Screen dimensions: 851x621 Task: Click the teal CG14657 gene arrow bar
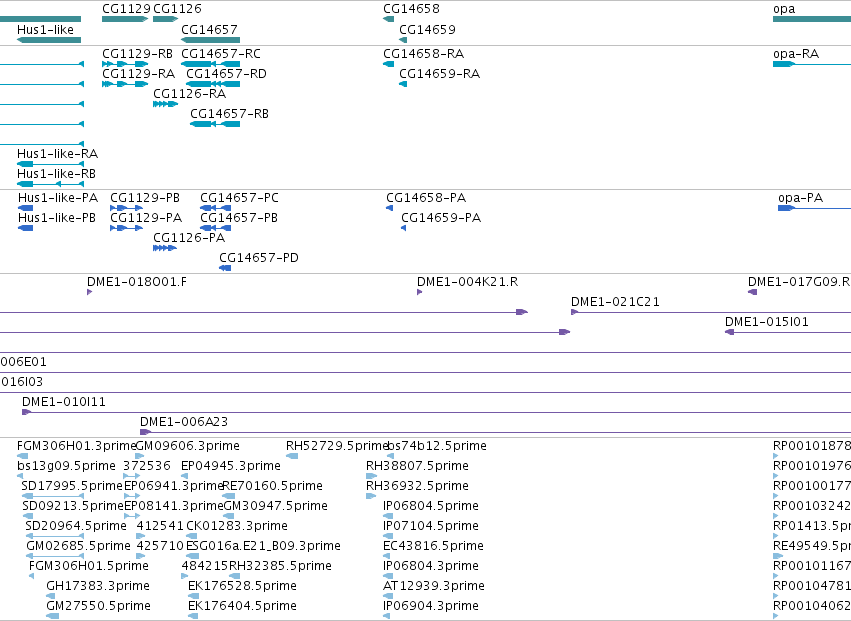[x=211, y=40]
